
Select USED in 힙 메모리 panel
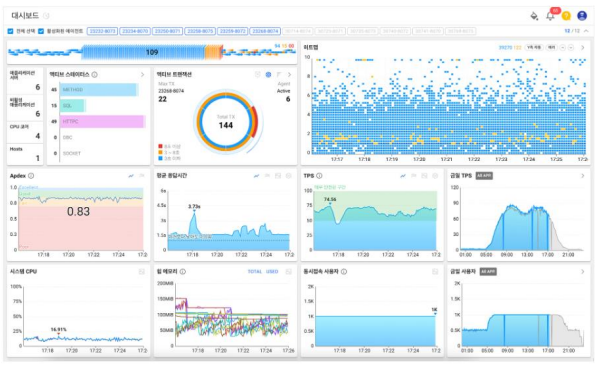coord(272,271)
